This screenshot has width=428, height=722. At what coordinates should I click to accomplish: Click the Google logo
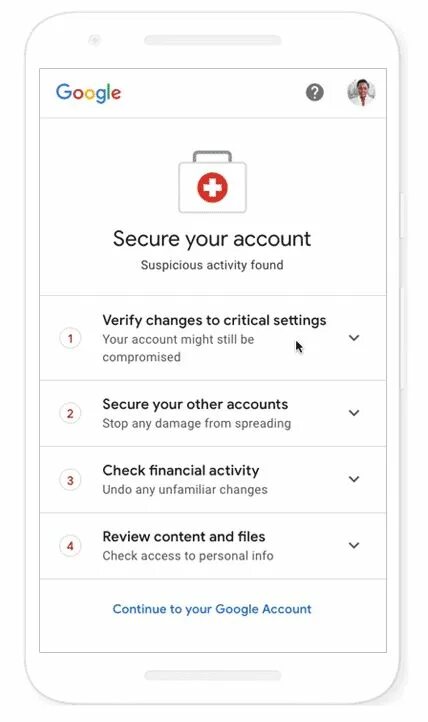(88, 93)
